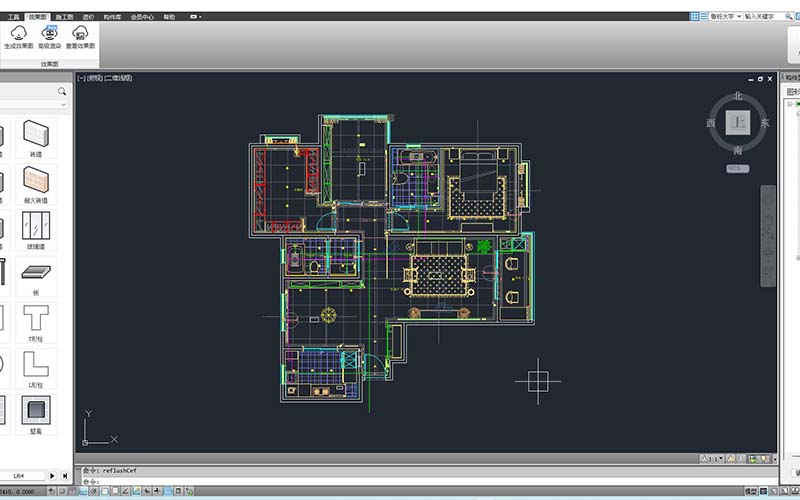The height and width of the screenshot is (500, 800).
Task: Click the MODEL space button
Action: coord(751,491)
